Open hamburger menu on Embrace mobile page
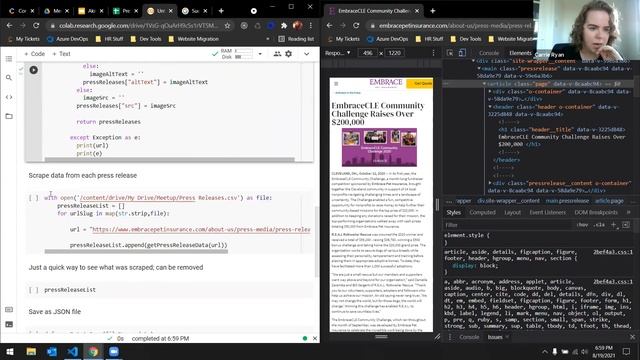640x360 pixels. click(x=336, y=84)
